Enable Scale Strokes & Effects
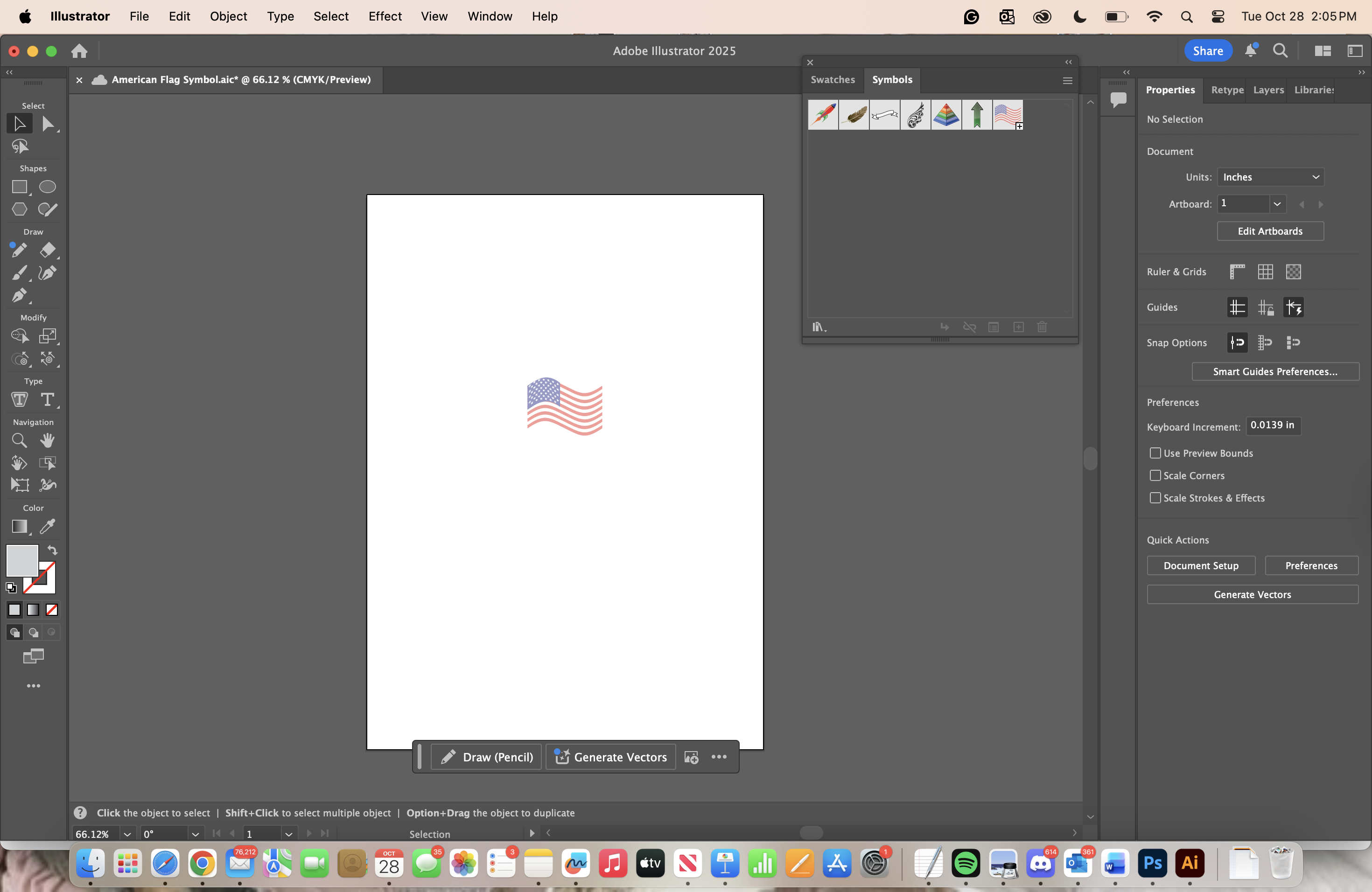This screenshot has height=892, width=1372. pyautogui.click(x=1156, y=498)
